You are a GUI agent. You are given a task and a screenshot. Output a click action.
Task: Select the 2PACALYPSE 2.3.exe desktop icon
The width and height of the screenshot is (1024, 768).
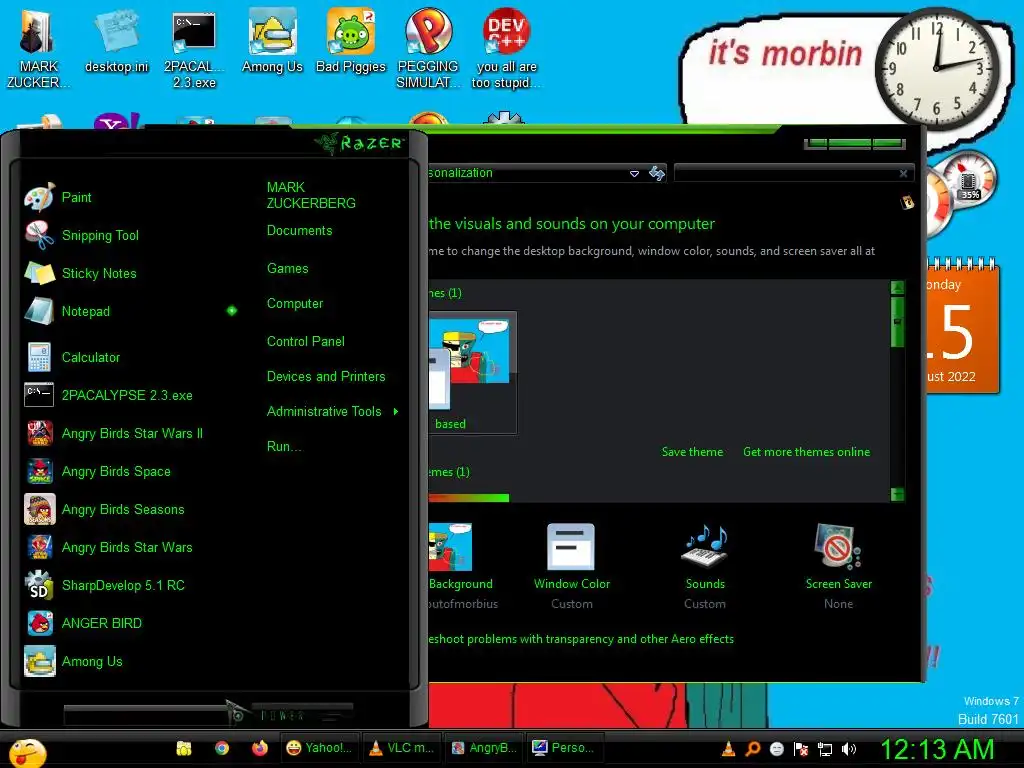pos(194,48)
